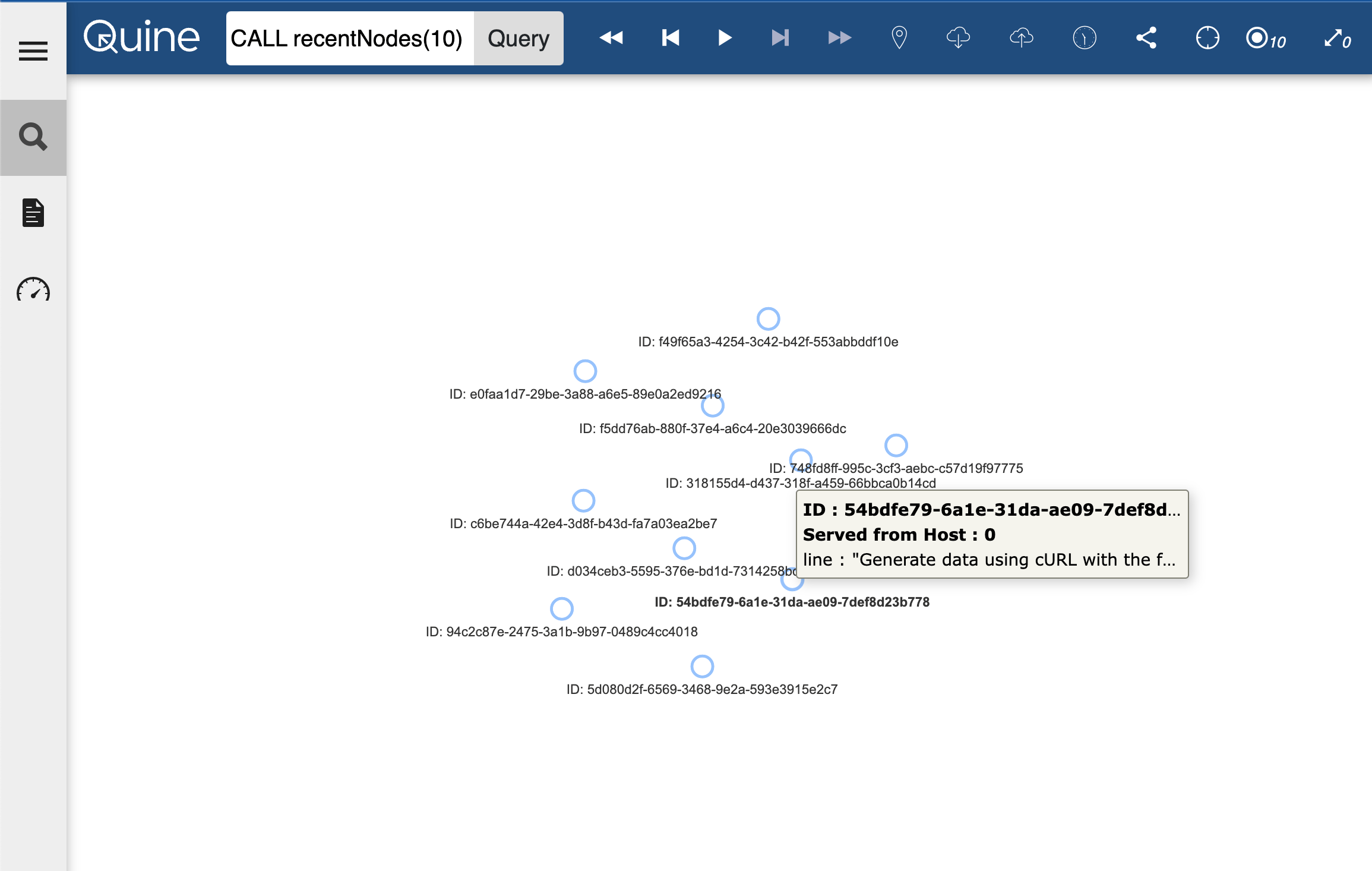Open the hamburger menu

[x=33, y=51]
